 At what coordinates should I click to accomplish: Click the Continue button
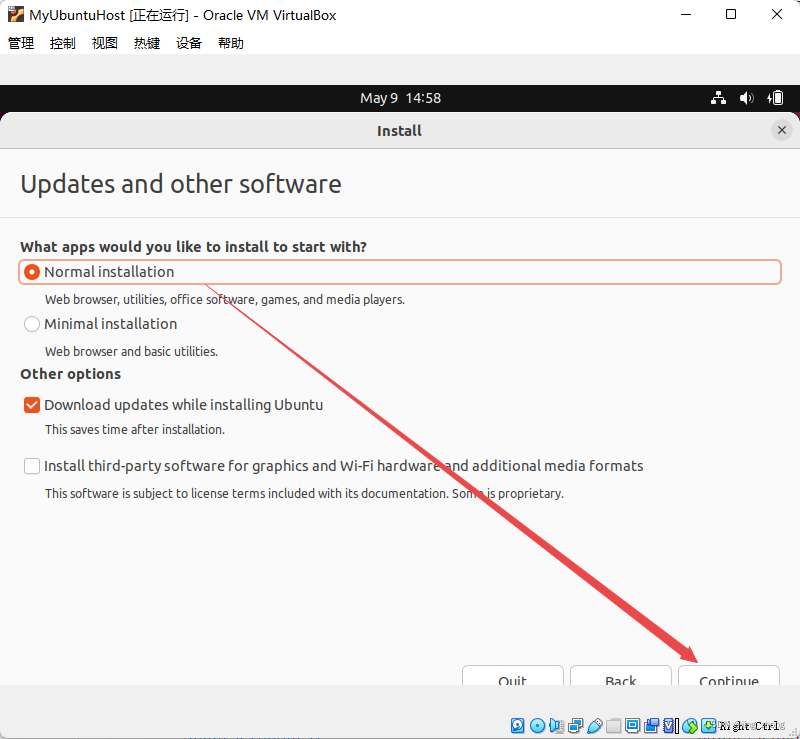(729, 675)
